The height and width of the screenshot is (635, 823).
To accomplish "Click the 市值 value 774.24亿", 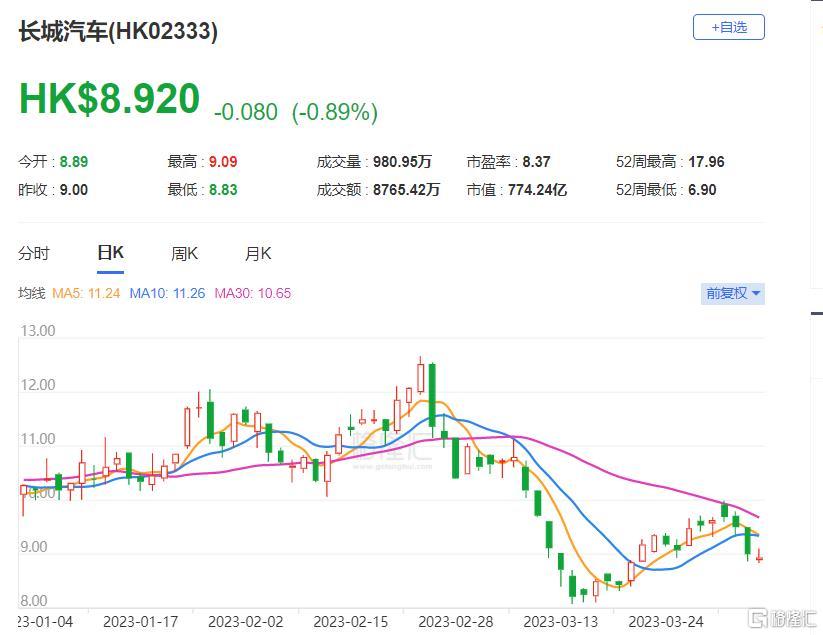I will click(537, 189).
